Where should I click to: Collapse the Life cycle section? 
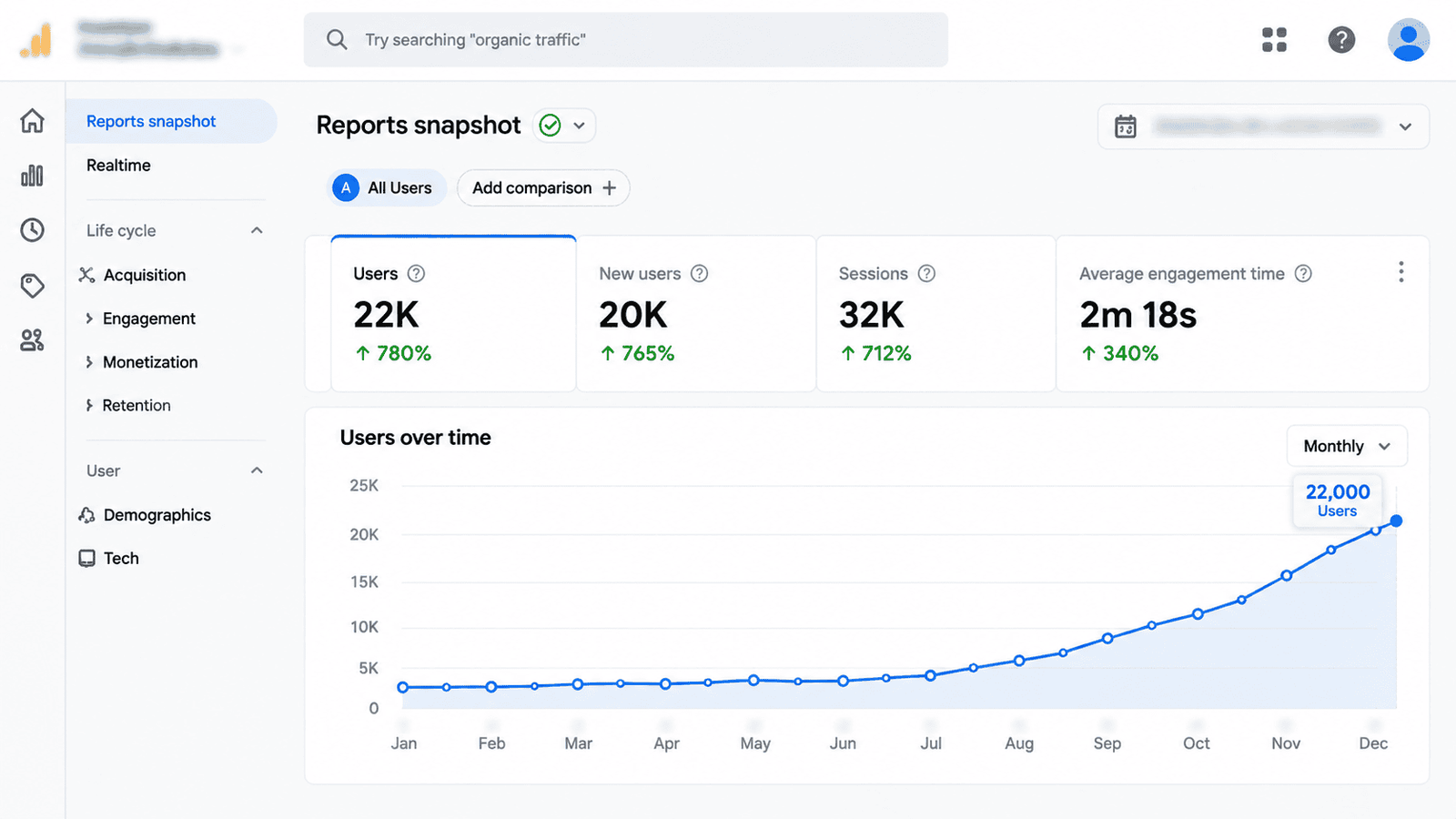click(x=257, y=230)
